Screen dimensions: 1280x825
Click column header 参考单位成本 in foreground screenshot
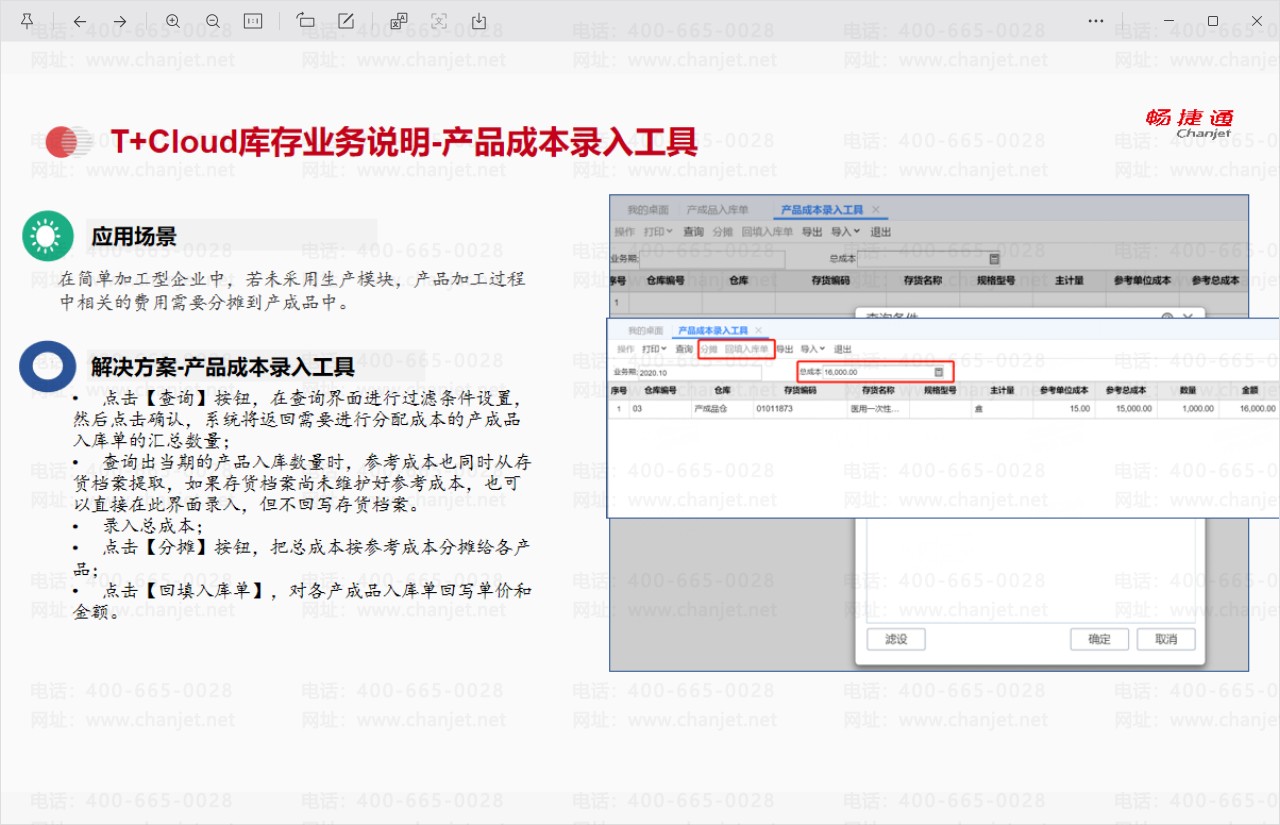(1062, 390)
